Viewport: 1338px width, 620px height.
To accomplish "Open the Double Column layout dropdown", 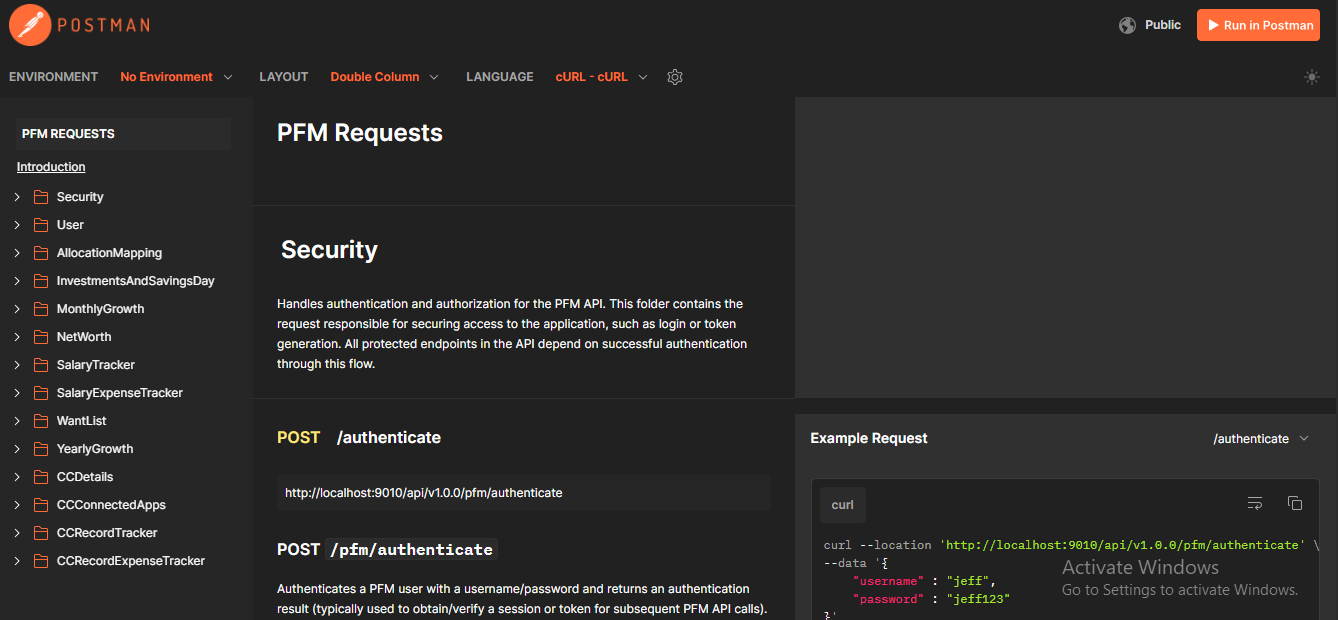I will click(385, 77).
